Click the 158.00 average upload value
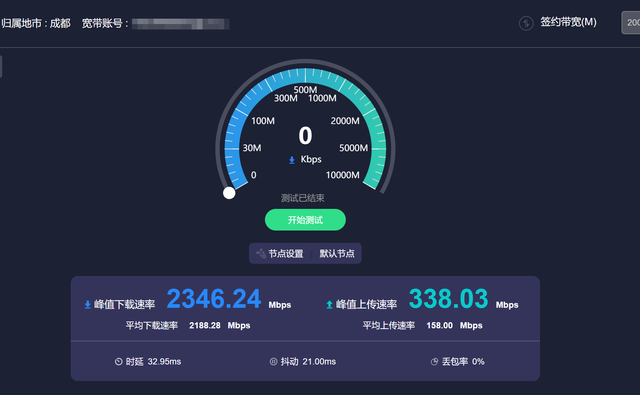640x395 pixels. [439, 326]
